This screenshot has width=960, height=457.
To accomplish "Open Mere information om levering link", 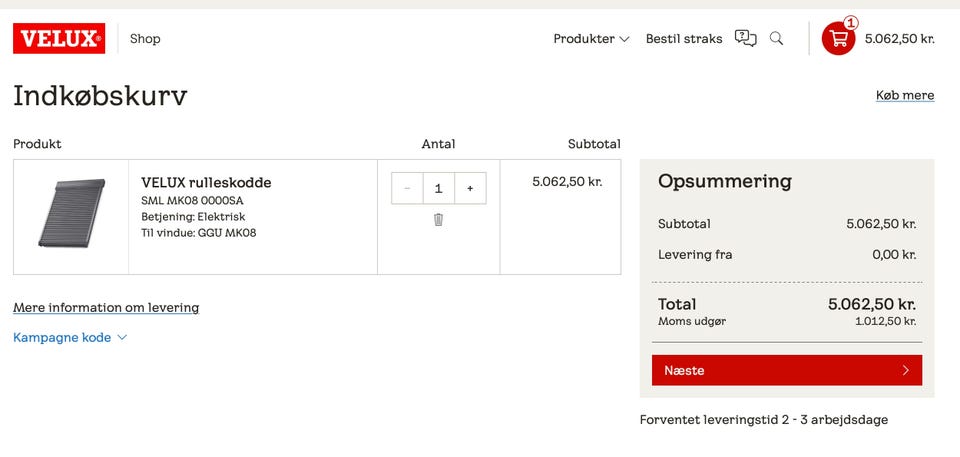I will coord(106,308).
